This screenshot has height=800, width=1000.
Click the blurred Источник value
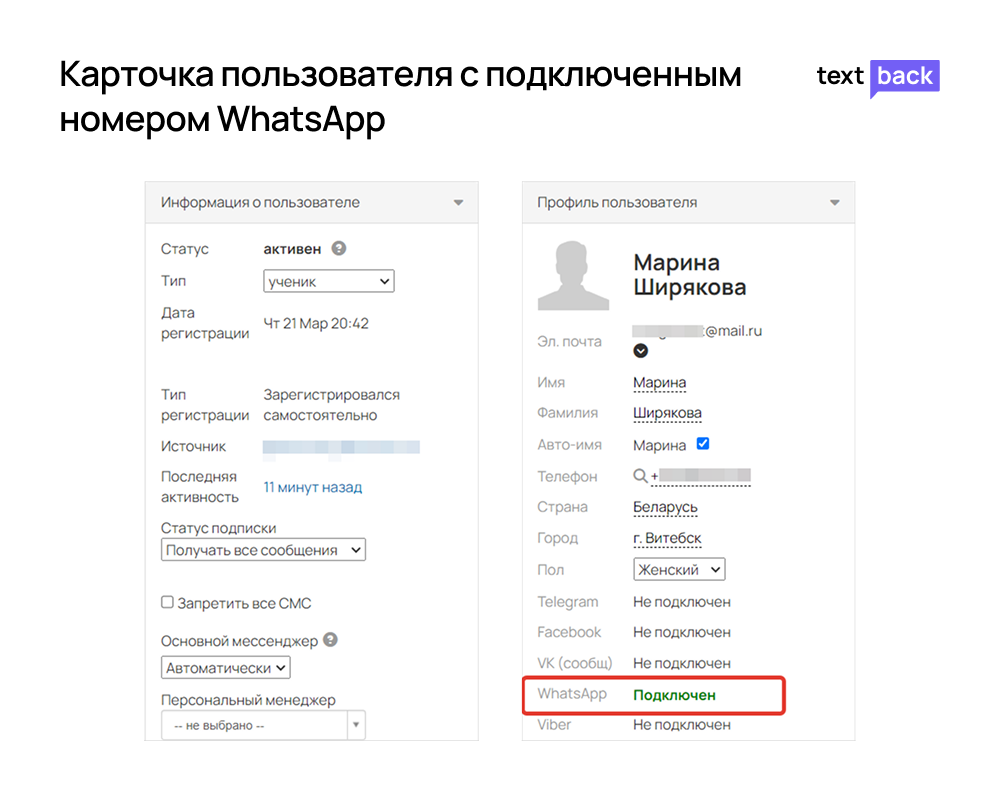(x=341, y=447)
